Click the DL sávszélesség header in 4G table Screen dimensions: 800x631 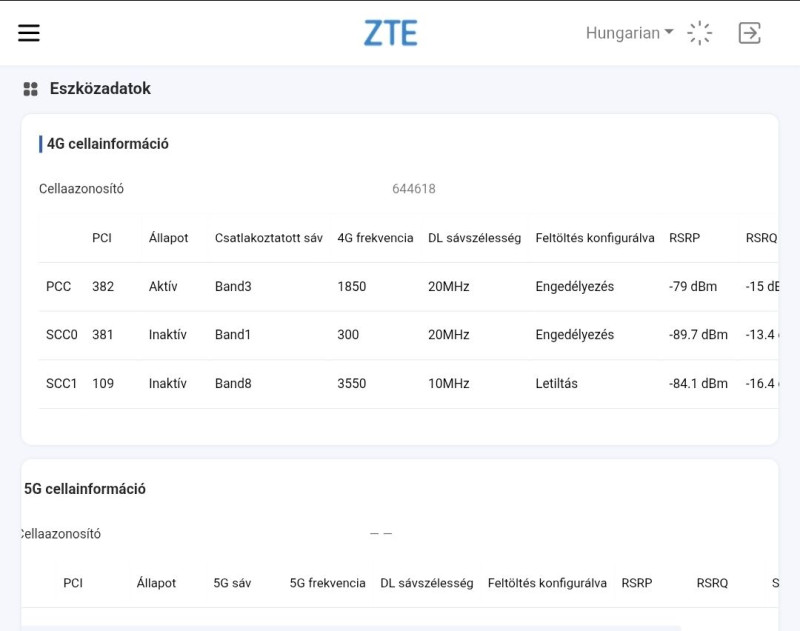tap(474, 238)
